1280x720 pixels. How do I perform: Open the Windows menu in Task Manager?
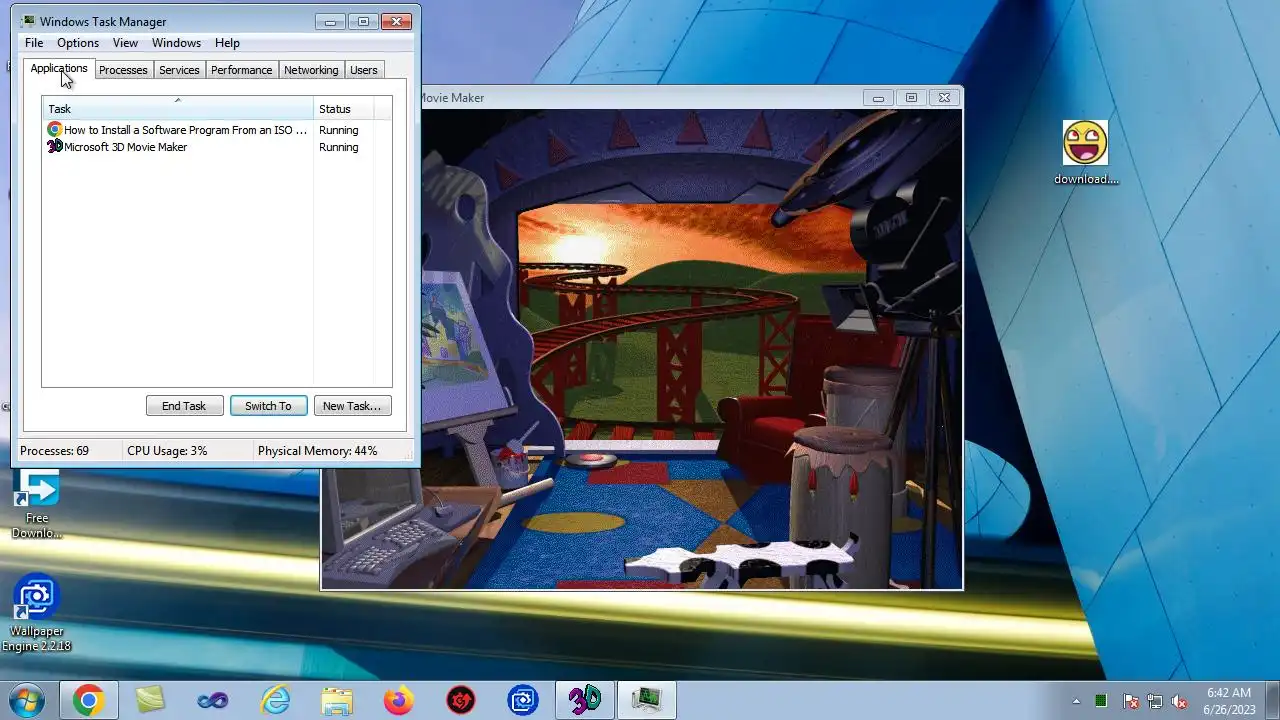(x=176, y=43)
